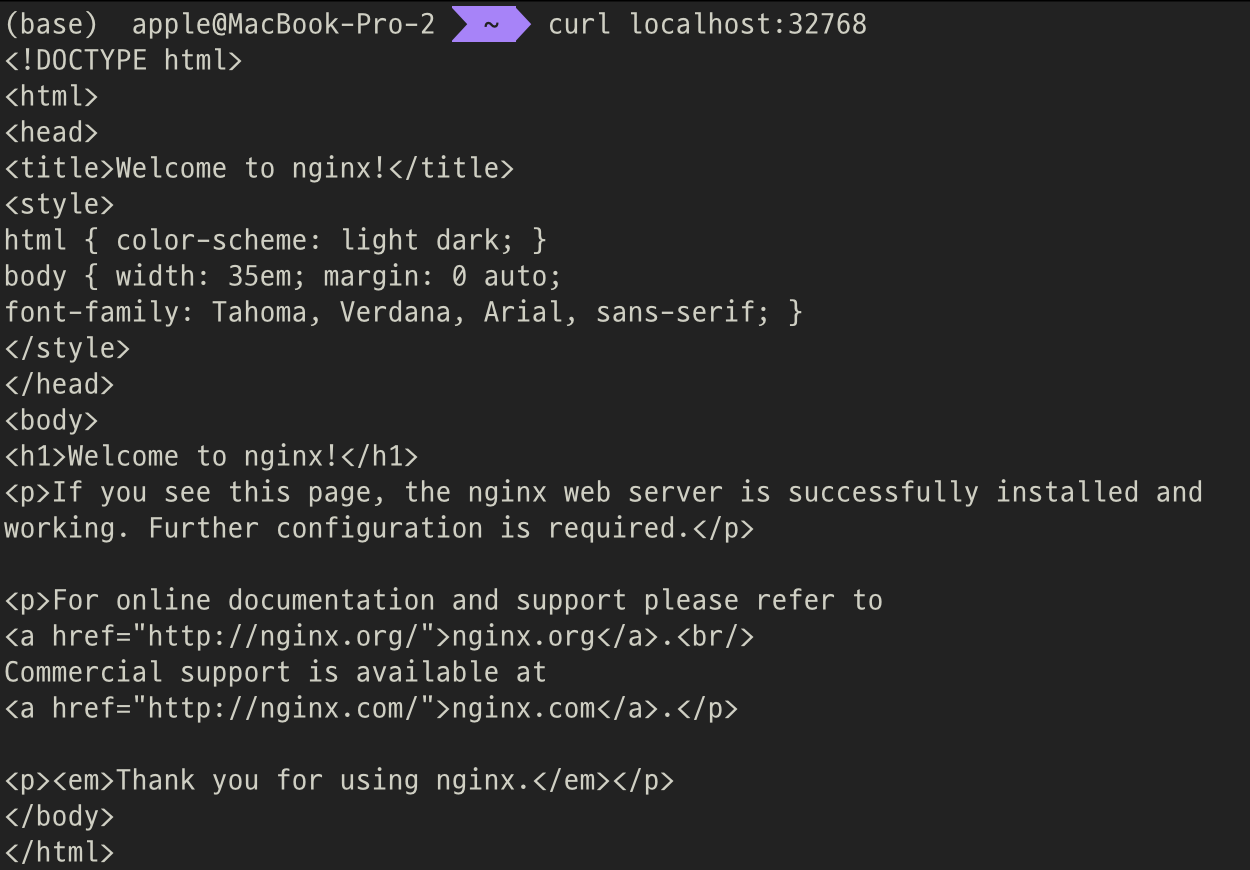Click the color-scheme light dark line
The height and width of the screenshot is (870, 1250).
point(276,240)
